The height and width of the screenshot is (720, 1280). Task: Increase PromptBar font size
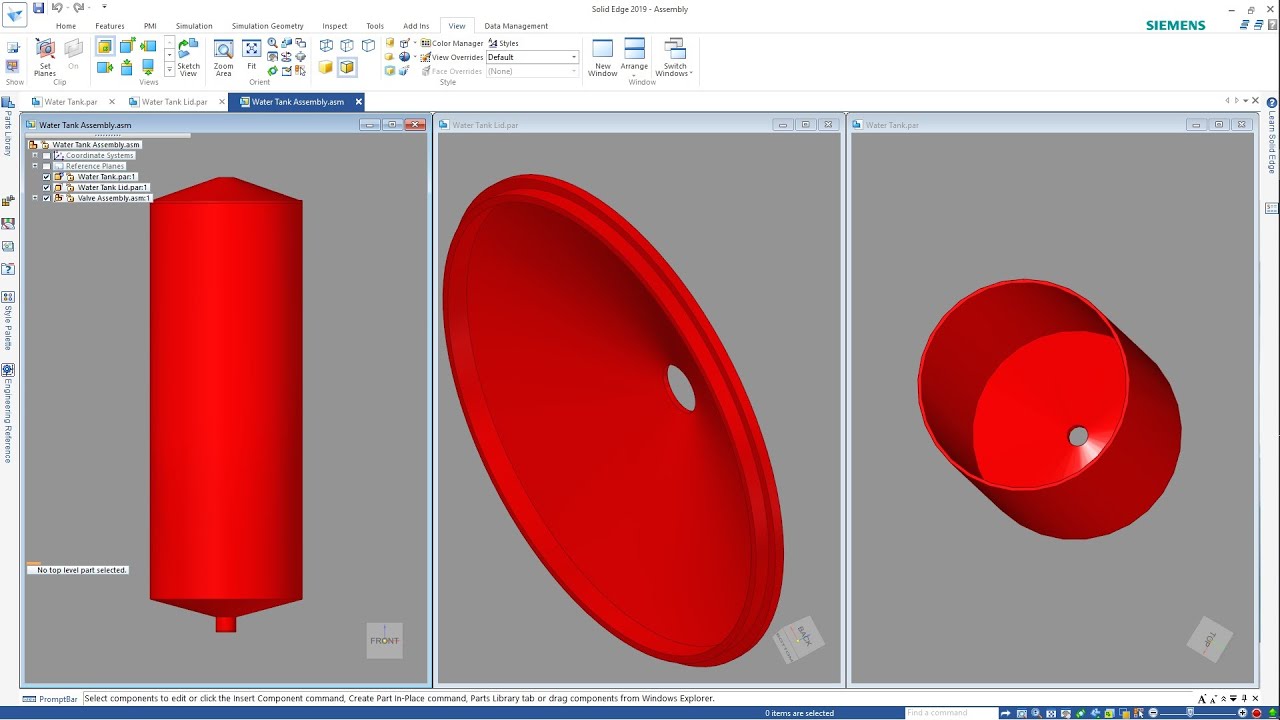click(1202, 699)
